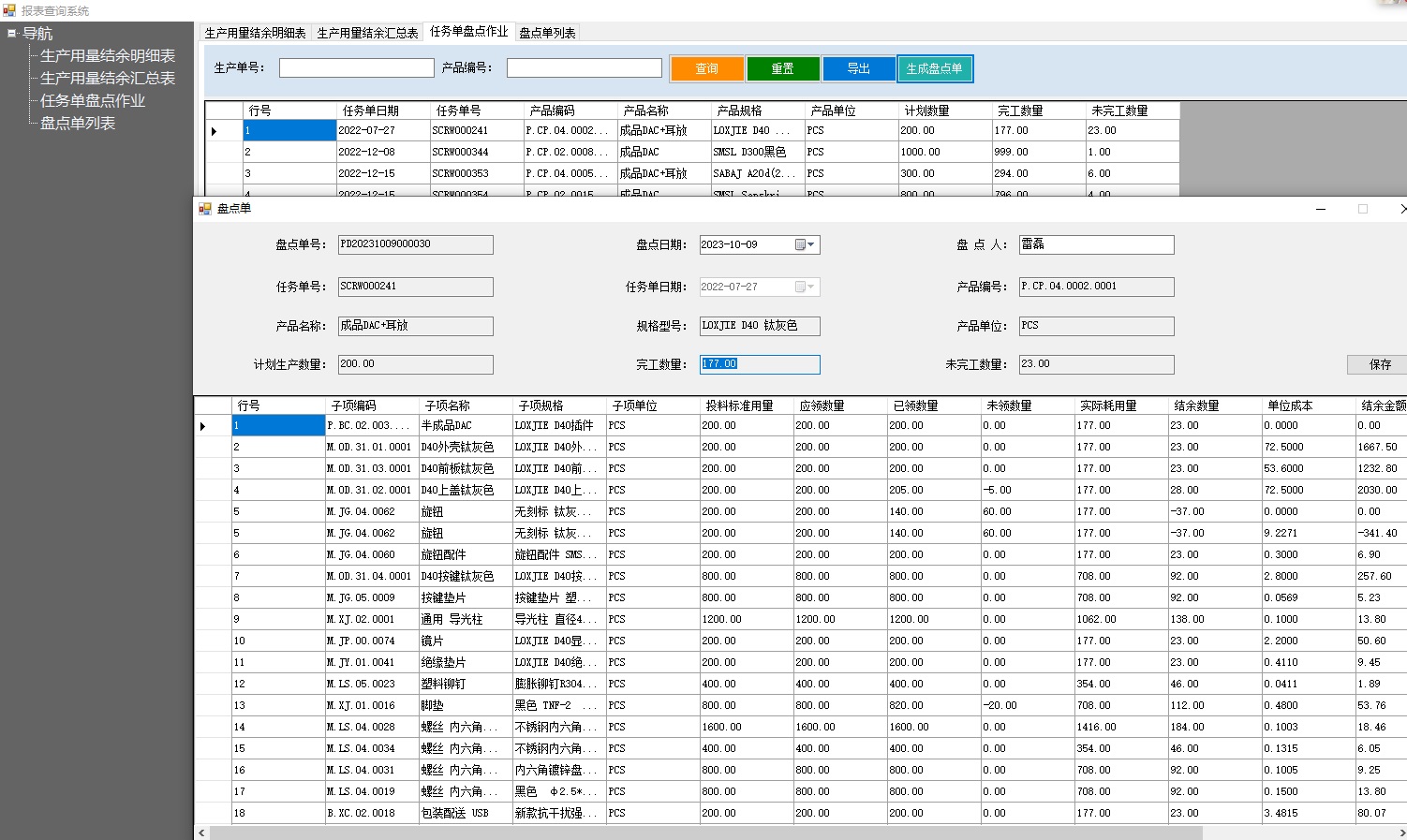Image resolution: width=1407 pixels, height=840 pixels.
Task: Click the 计划生产数量 field showing 200.00
Action: (x=415, y=364)
